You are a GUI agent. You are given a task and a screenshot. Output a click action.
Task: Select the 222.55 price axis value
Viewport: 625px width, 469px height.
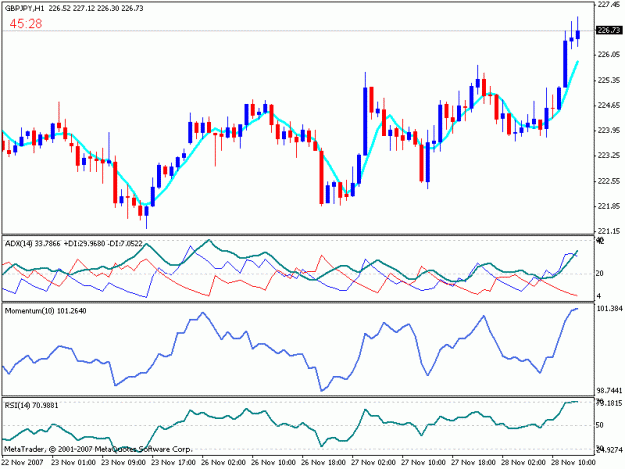point(609,181)
